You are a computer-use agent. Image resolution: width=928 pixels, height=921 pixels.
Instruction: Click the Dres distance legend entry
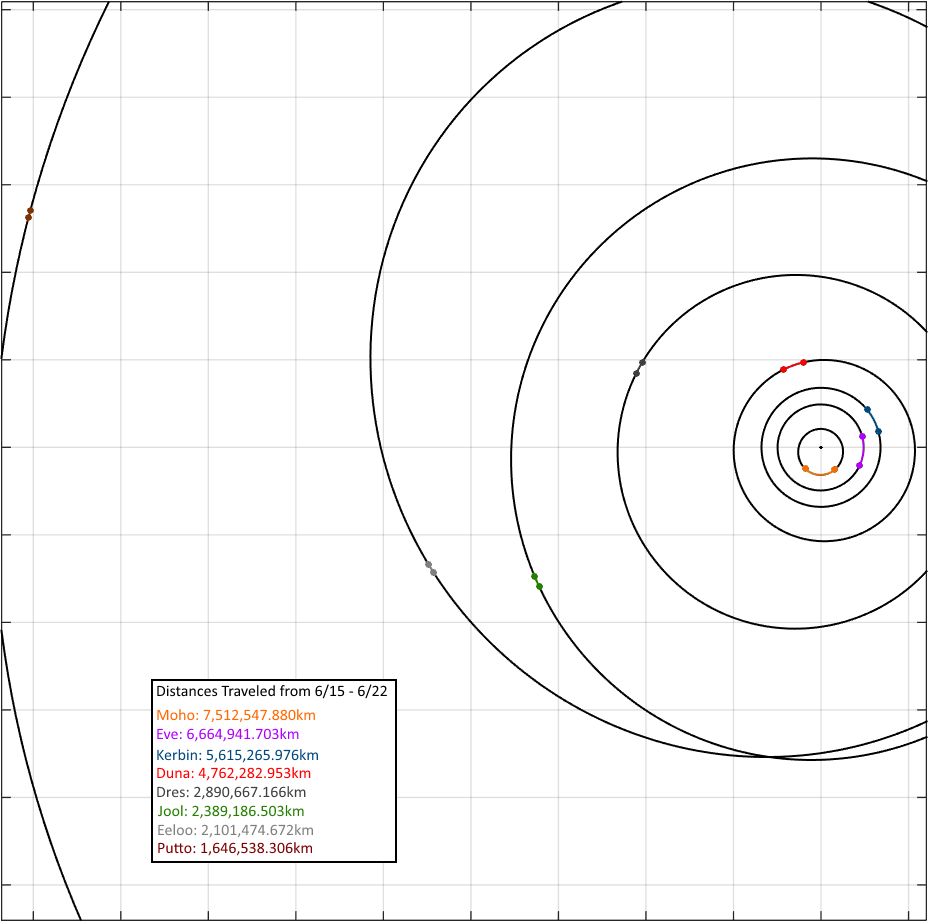coord(231,792)
